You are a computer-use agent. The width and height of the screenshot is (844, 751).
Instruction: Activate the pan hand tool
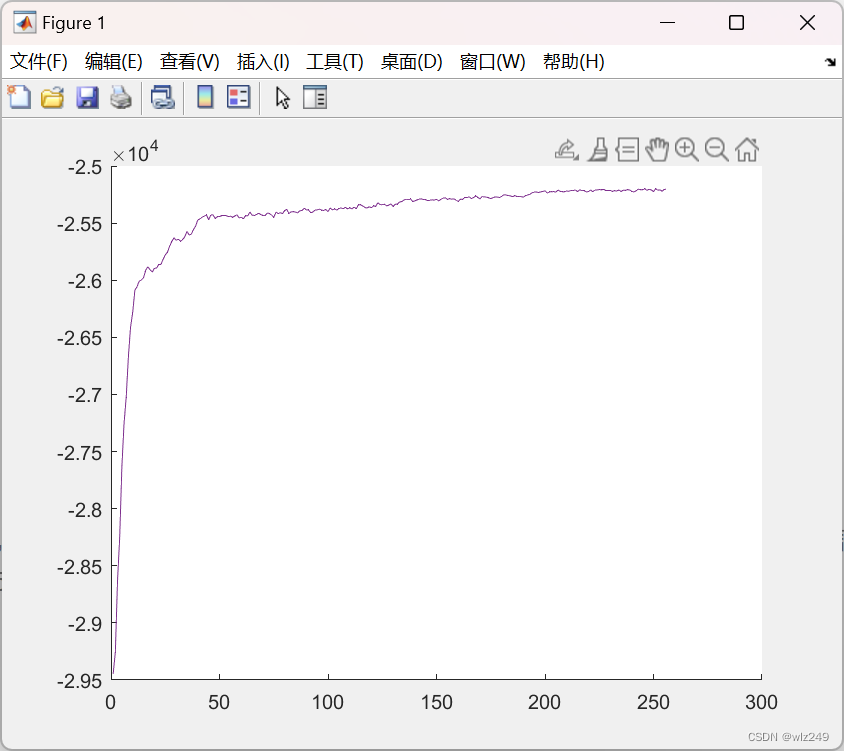click(x=657, y=150)
